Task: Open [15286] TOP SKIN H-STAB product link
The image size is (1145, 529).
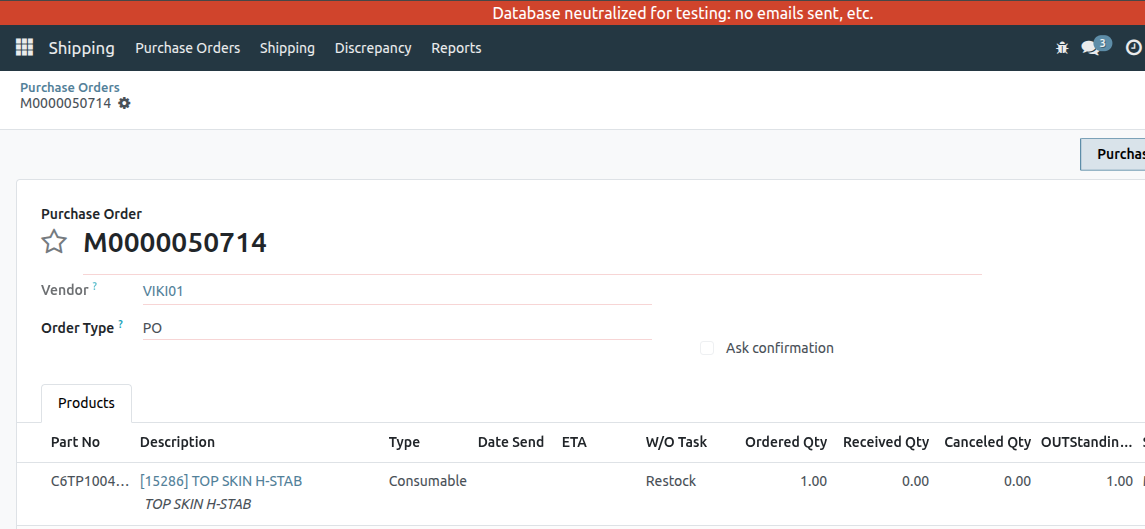Action: (x=221, y=481)
